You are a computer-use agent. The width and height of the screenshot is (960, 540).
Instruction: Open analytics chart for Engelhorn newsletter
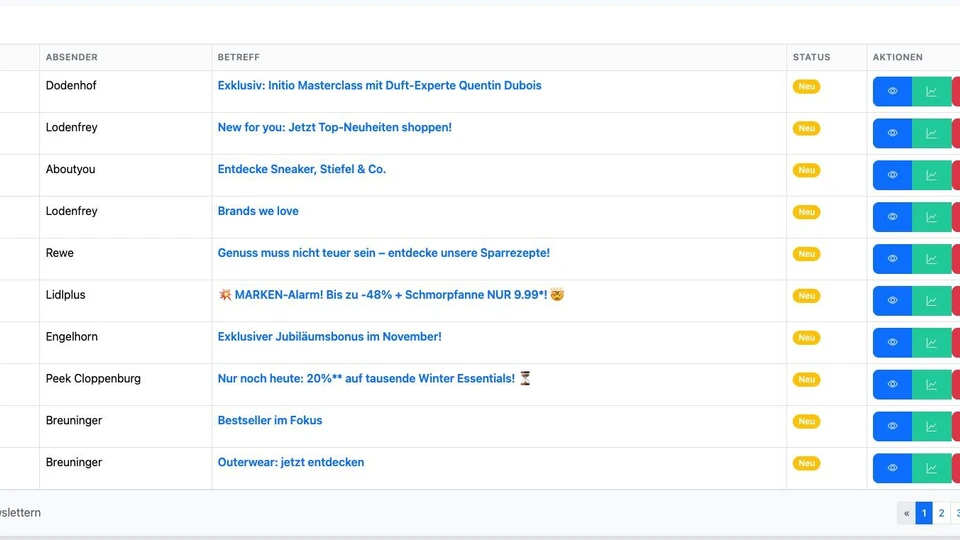(931, 343)
